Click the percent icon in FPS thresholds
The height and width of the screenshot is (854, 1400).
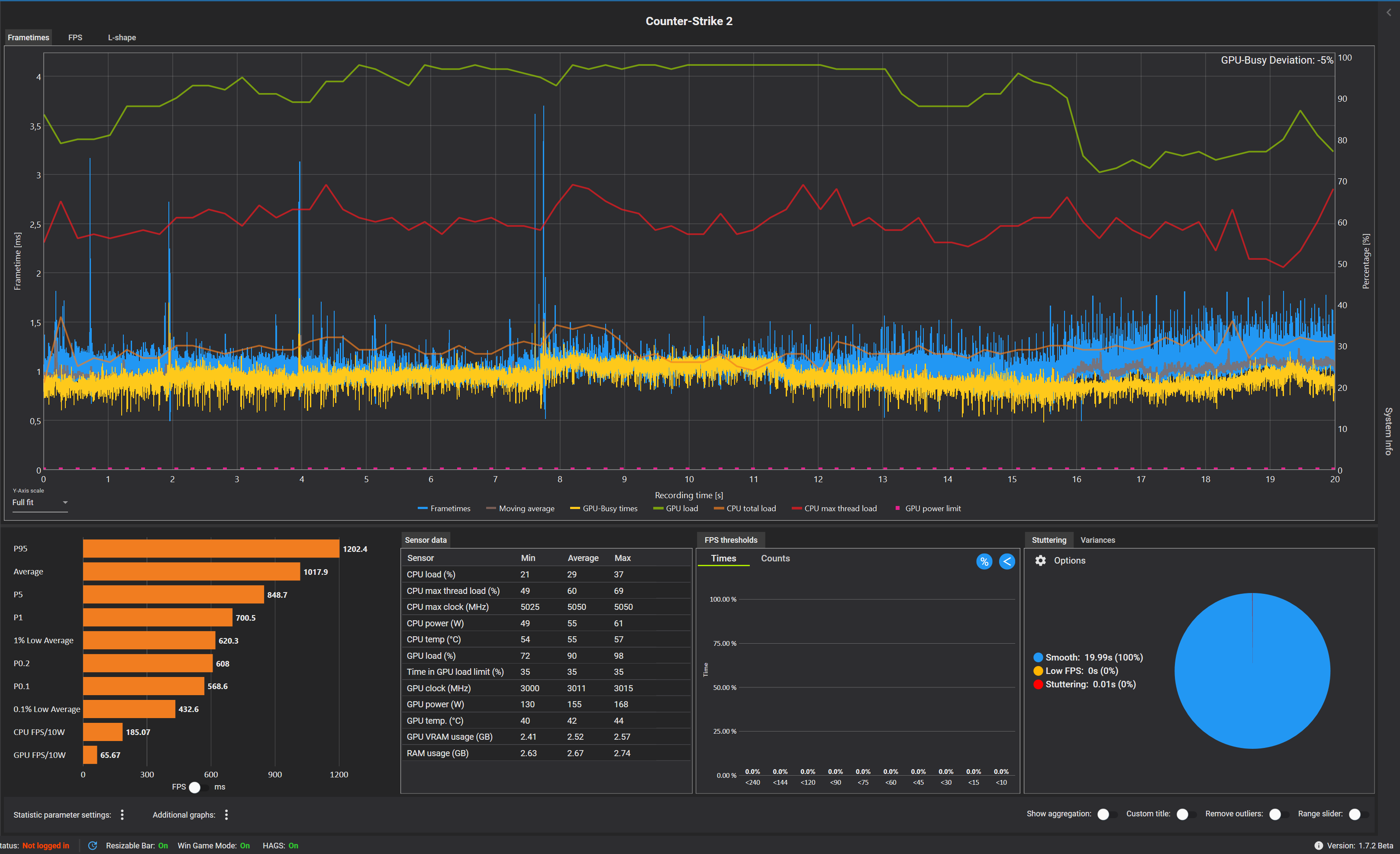pyautogui.click(x=984, y=561)
